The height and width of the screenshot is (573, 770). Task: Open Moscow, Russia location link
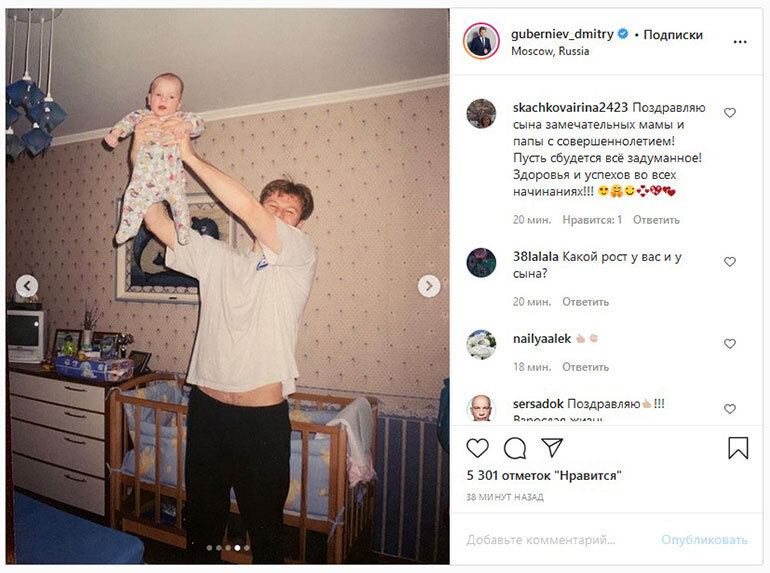[550, 51]
